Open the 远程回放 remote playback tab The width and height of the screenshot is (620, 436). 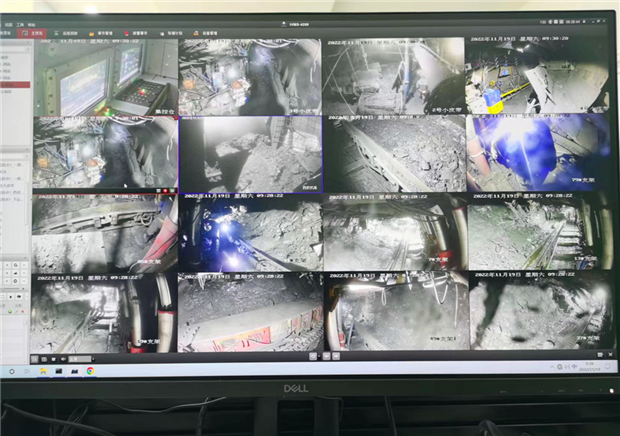tap(66, 33)
